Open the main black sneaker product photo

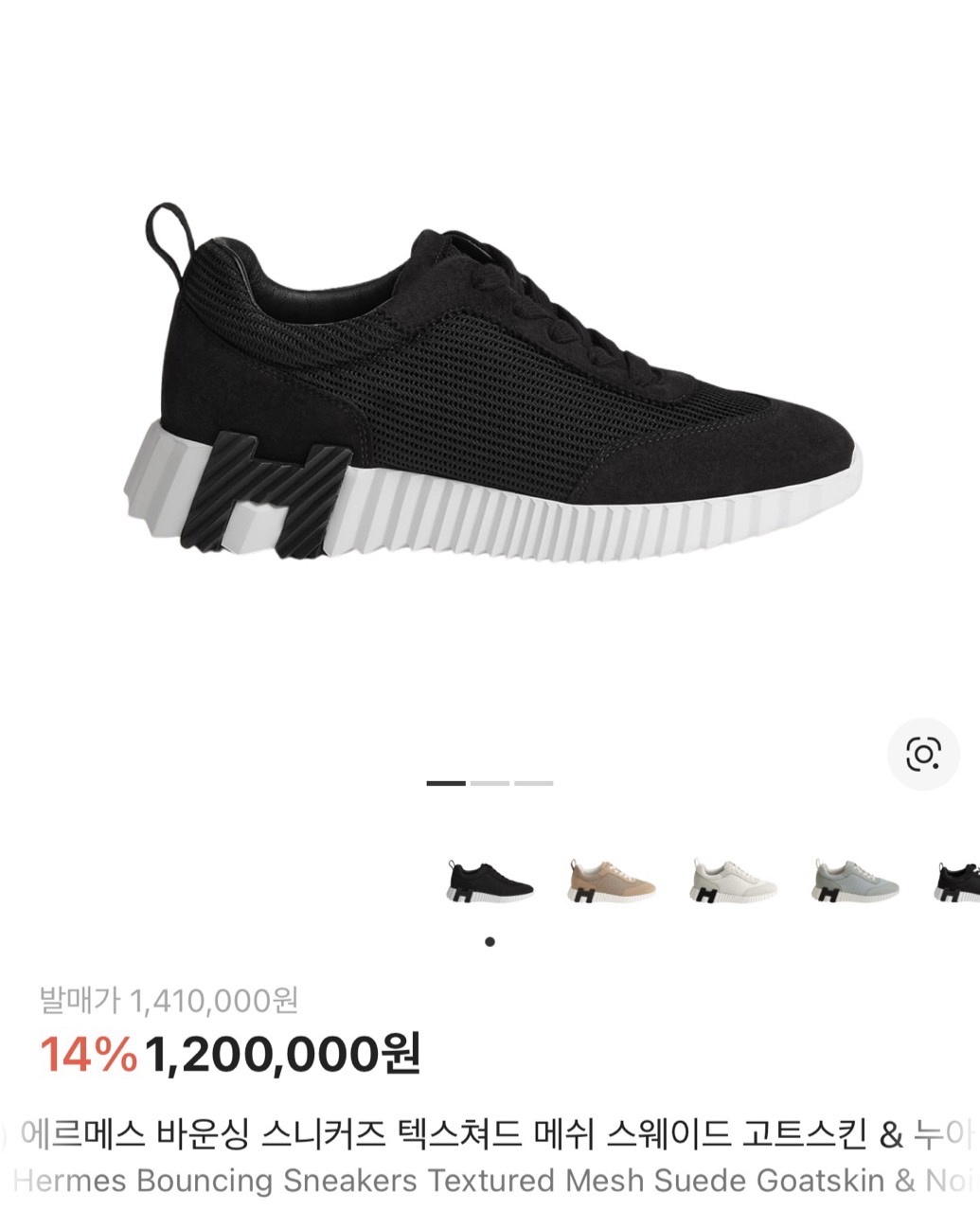tap(492, 382)
